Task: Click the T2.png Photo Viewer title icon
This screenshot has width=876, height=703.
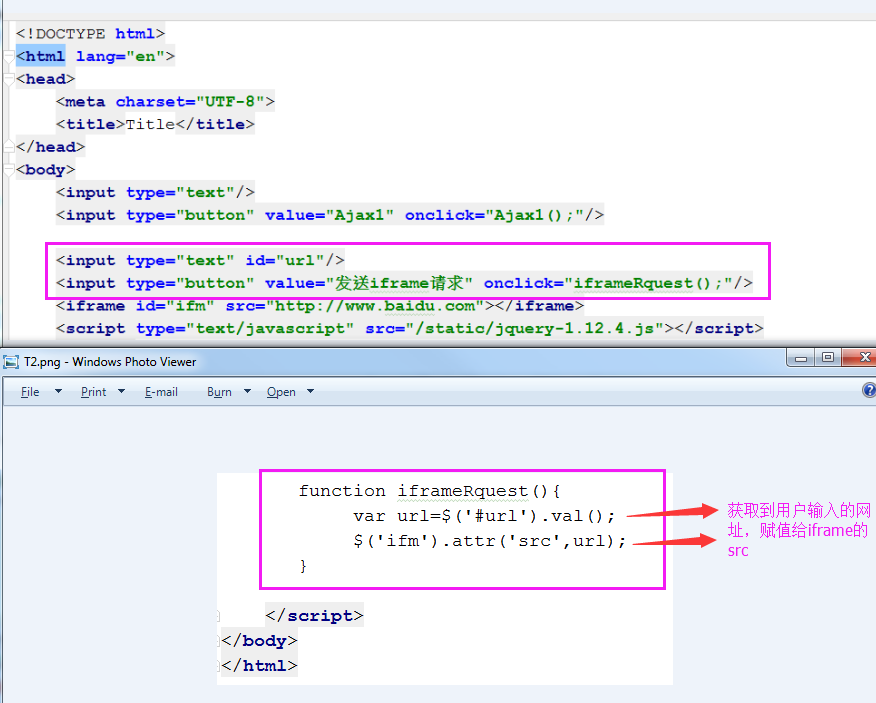Action: pyautogui.click(x=11, y=362)
